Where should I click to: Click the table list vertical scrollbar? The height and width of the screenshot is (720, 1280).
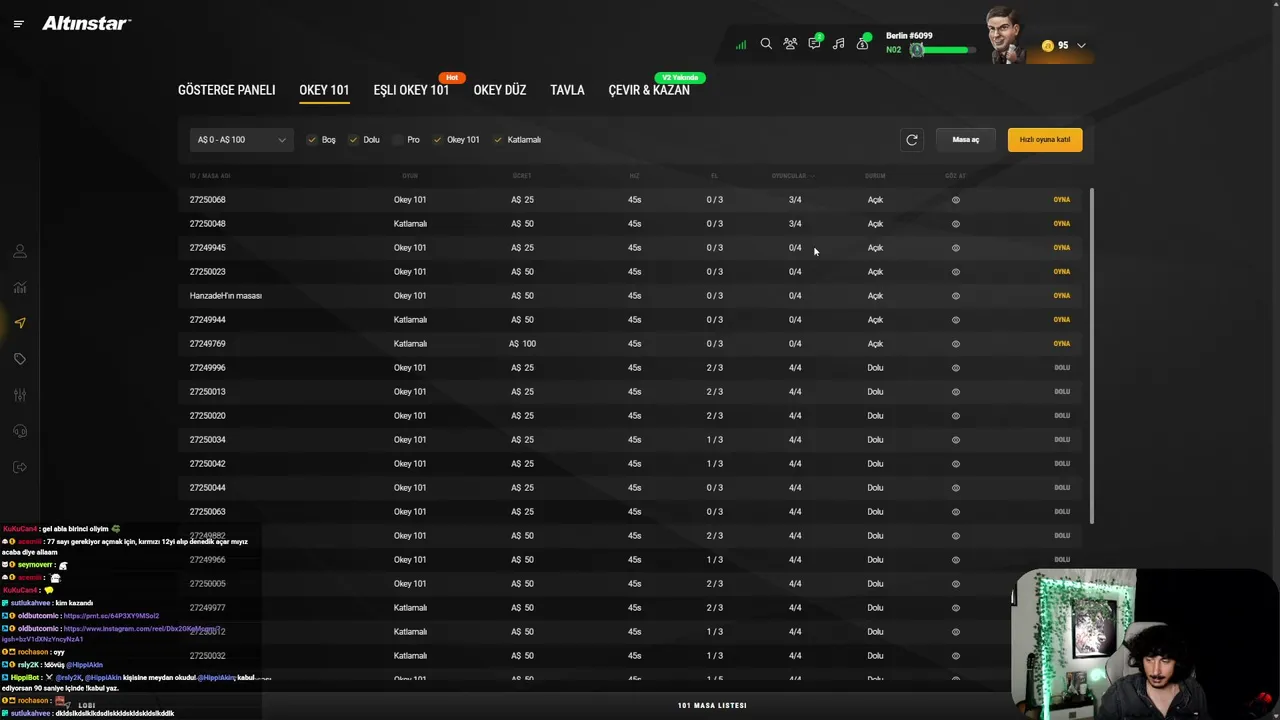pos(1092,355)
